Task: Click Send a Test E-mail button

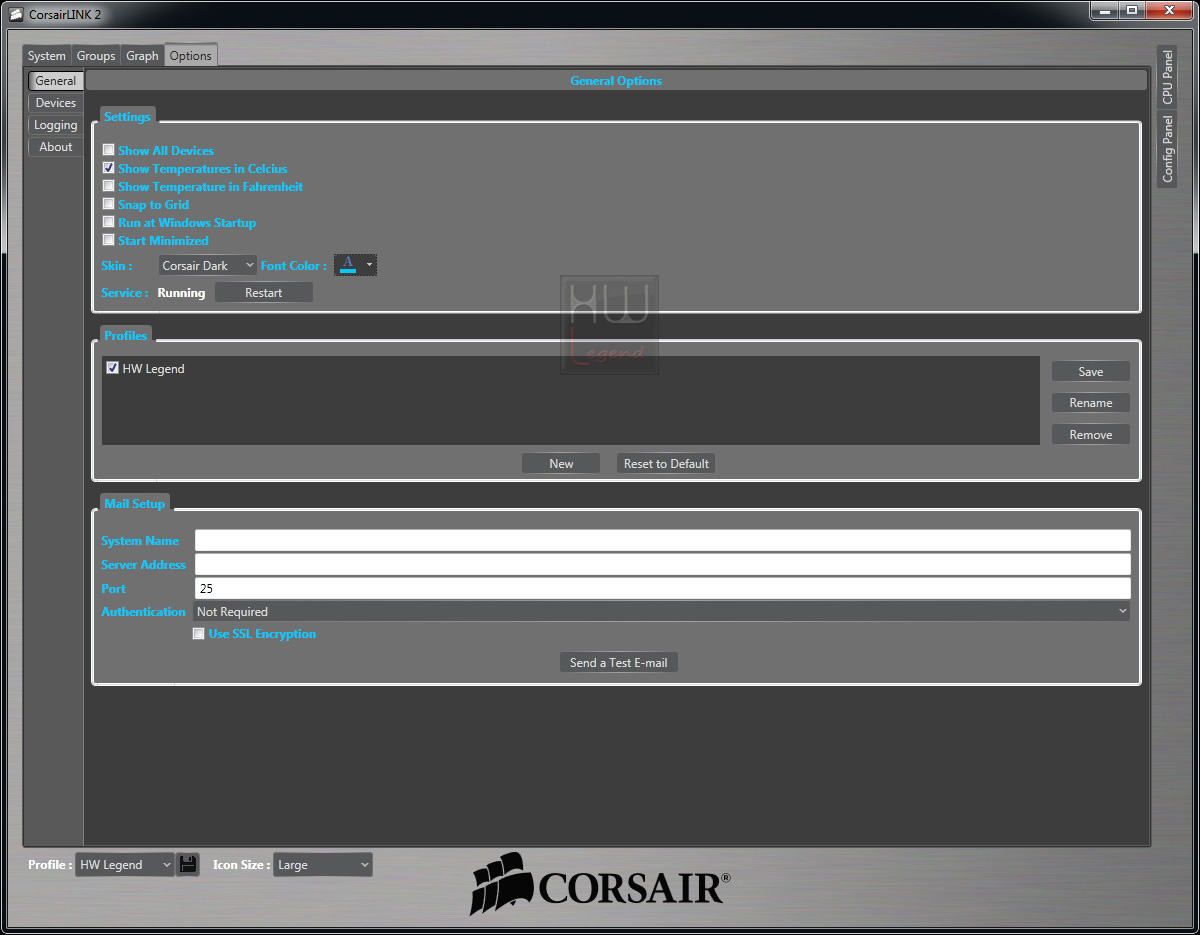Action: (619, 663)
